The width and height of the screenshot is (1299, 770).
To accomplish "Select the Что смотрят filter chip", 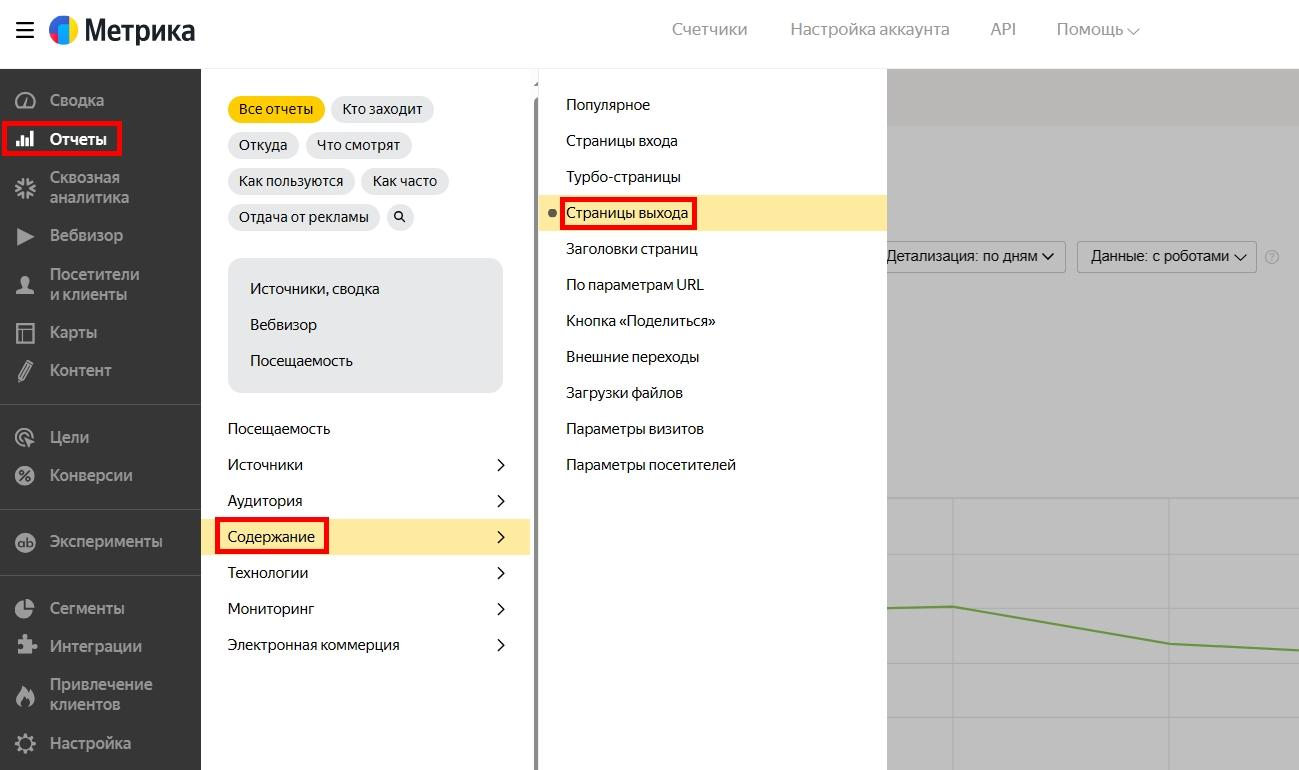I will point(358,145).
